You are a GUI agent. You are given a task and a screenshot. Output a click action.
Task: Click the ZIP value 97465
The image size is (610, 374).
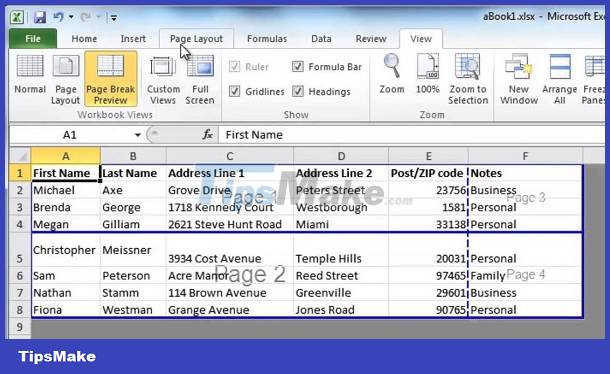tap(428, 276)
